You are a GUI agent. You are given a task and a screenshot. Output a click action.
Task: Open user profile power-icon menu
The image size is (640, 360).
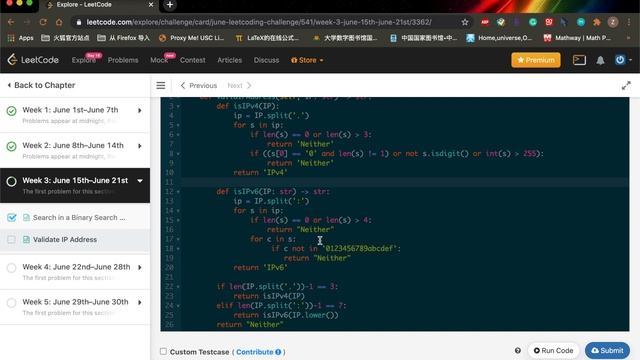(623, 60)
